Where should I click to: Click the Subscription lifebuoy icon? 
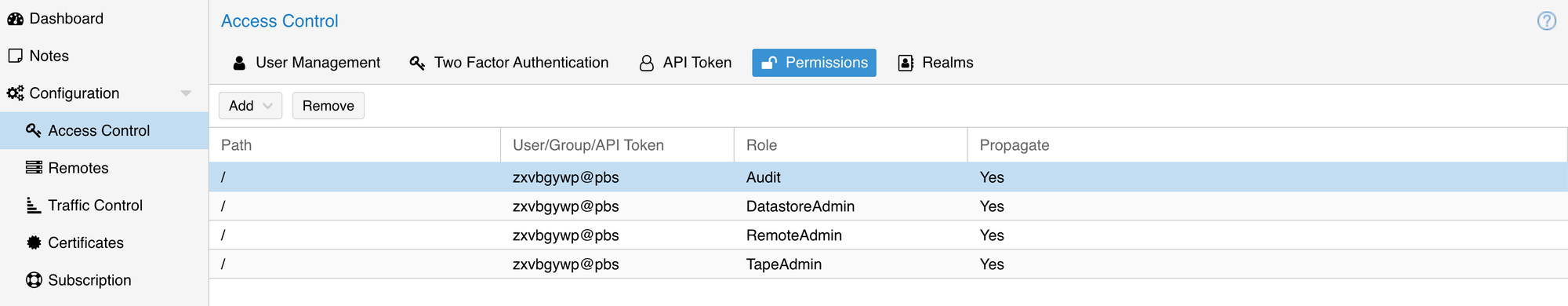34,280
